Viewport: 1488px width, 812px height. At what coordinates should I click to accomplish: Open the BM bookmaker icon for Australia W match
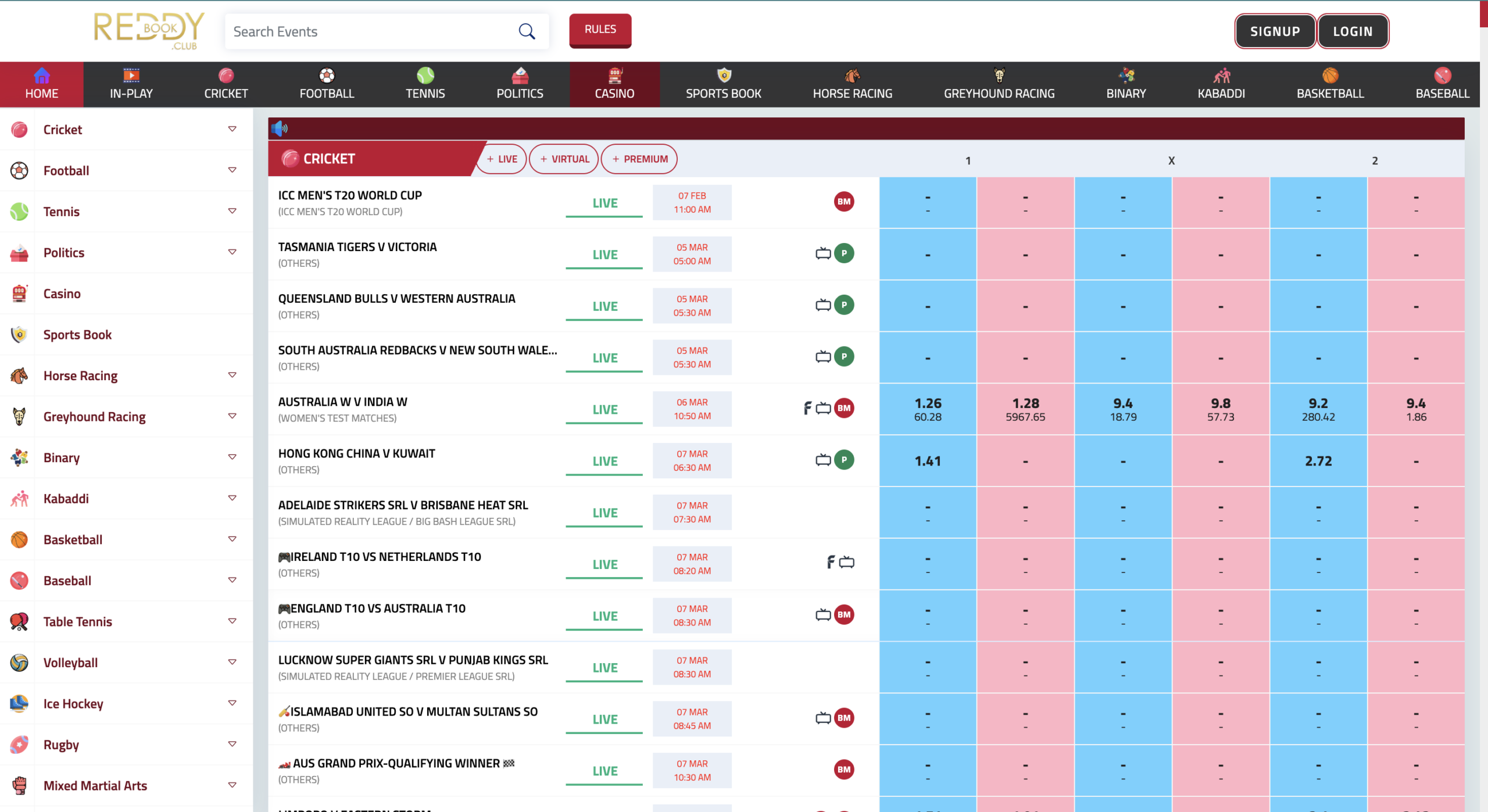point(844,408)
